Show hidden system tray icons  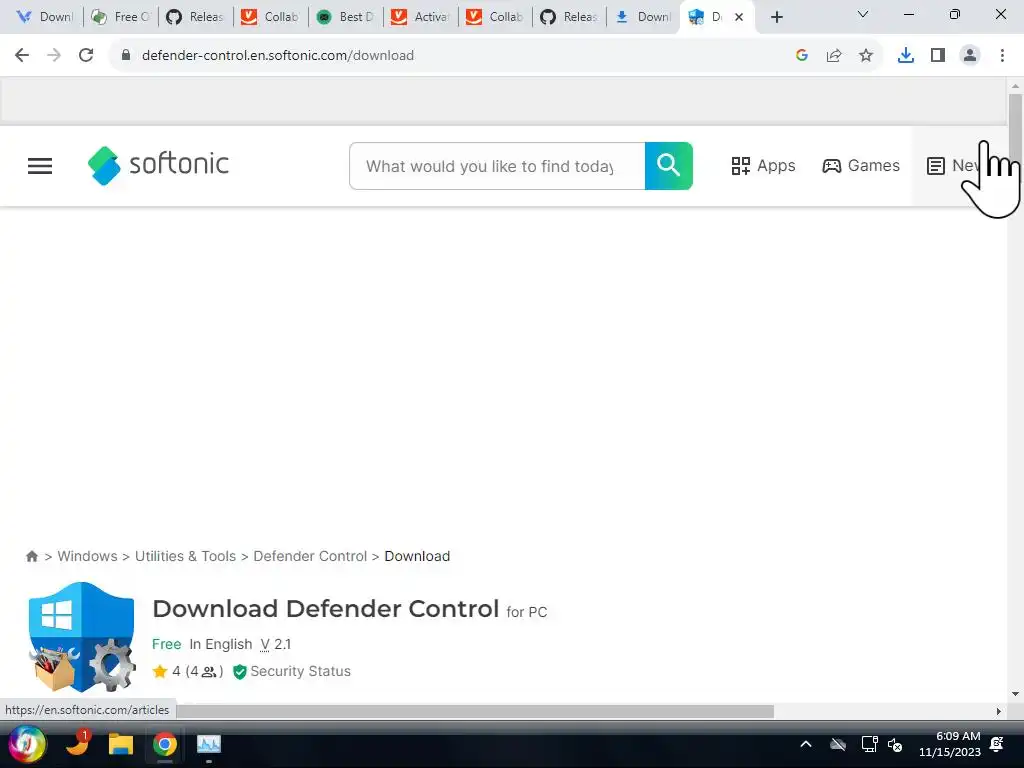coord(806,744)
